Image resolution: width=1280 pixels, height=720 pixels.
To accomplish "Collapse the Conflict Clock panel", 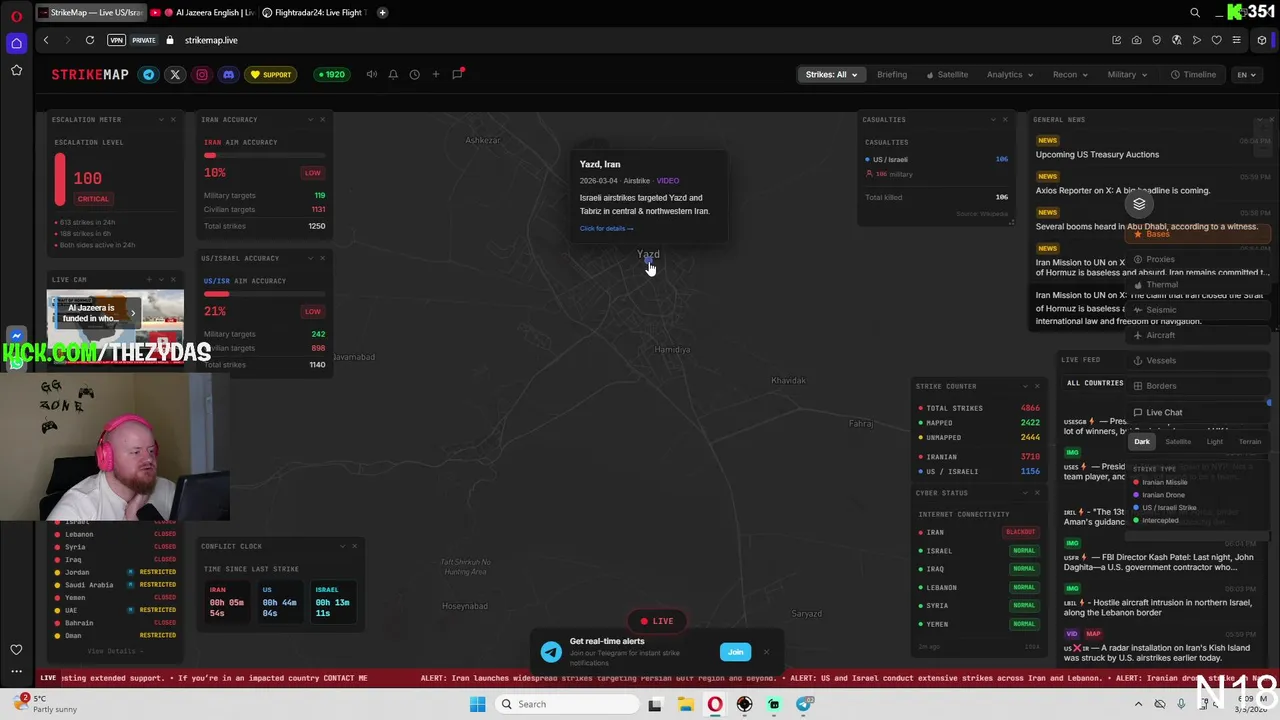I will click(342, 546).
